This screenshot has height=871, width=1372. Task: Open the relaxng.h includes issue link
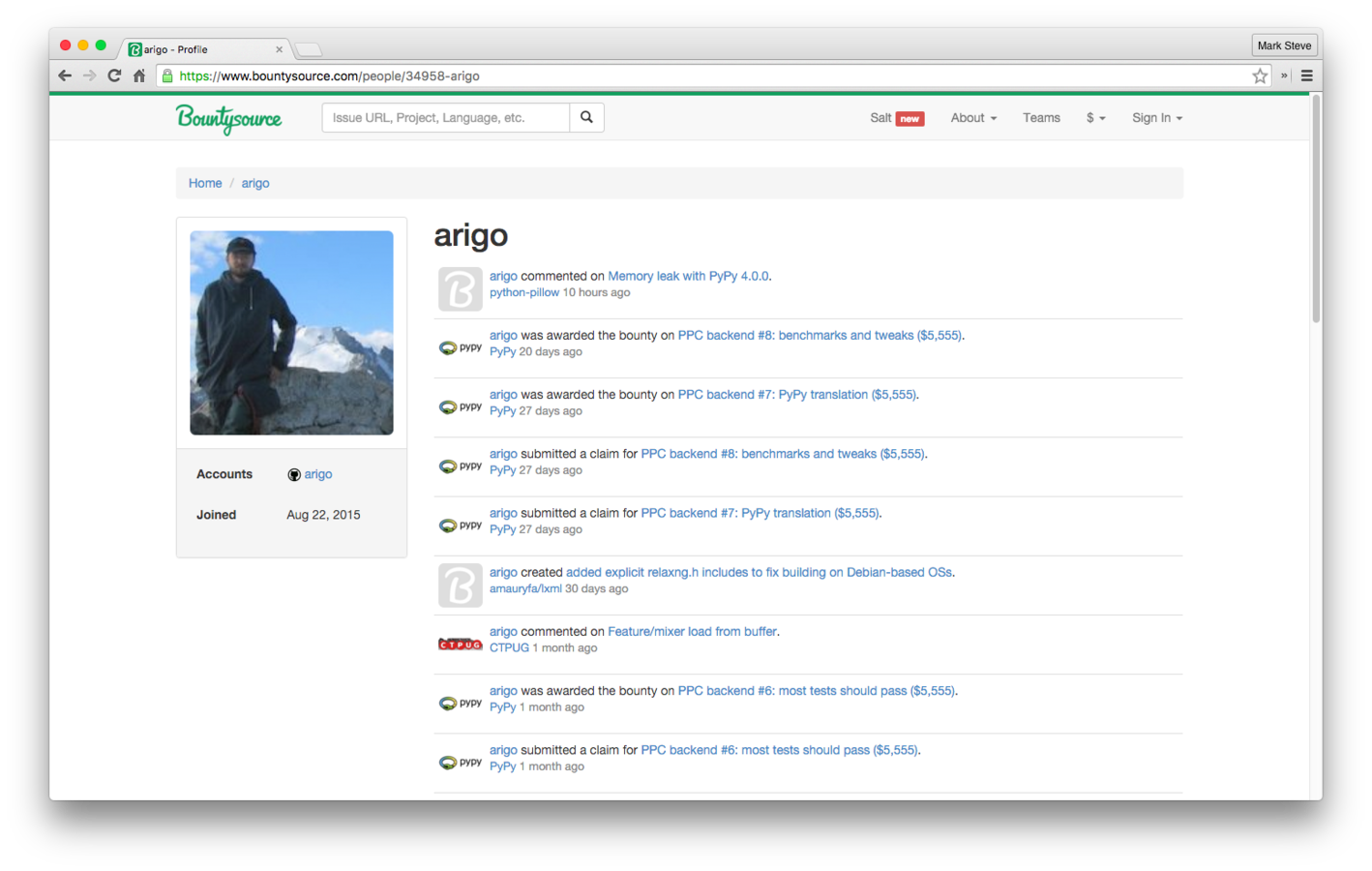tap(759, 572)
